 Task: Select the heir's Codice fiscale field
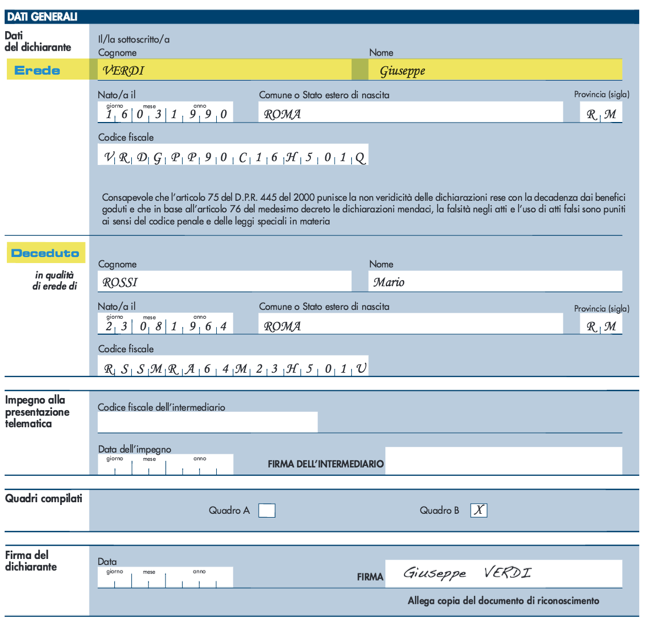(x=233, y=157)
